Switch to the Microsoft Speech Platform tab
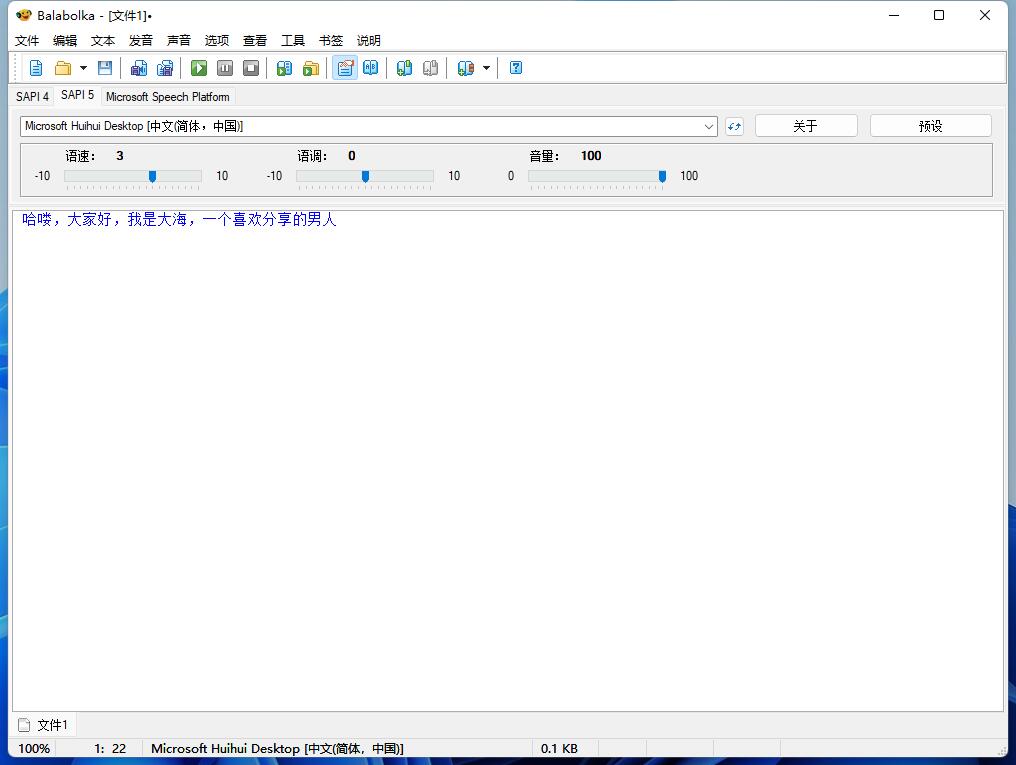1016x765 pixels. pos(168,97)
